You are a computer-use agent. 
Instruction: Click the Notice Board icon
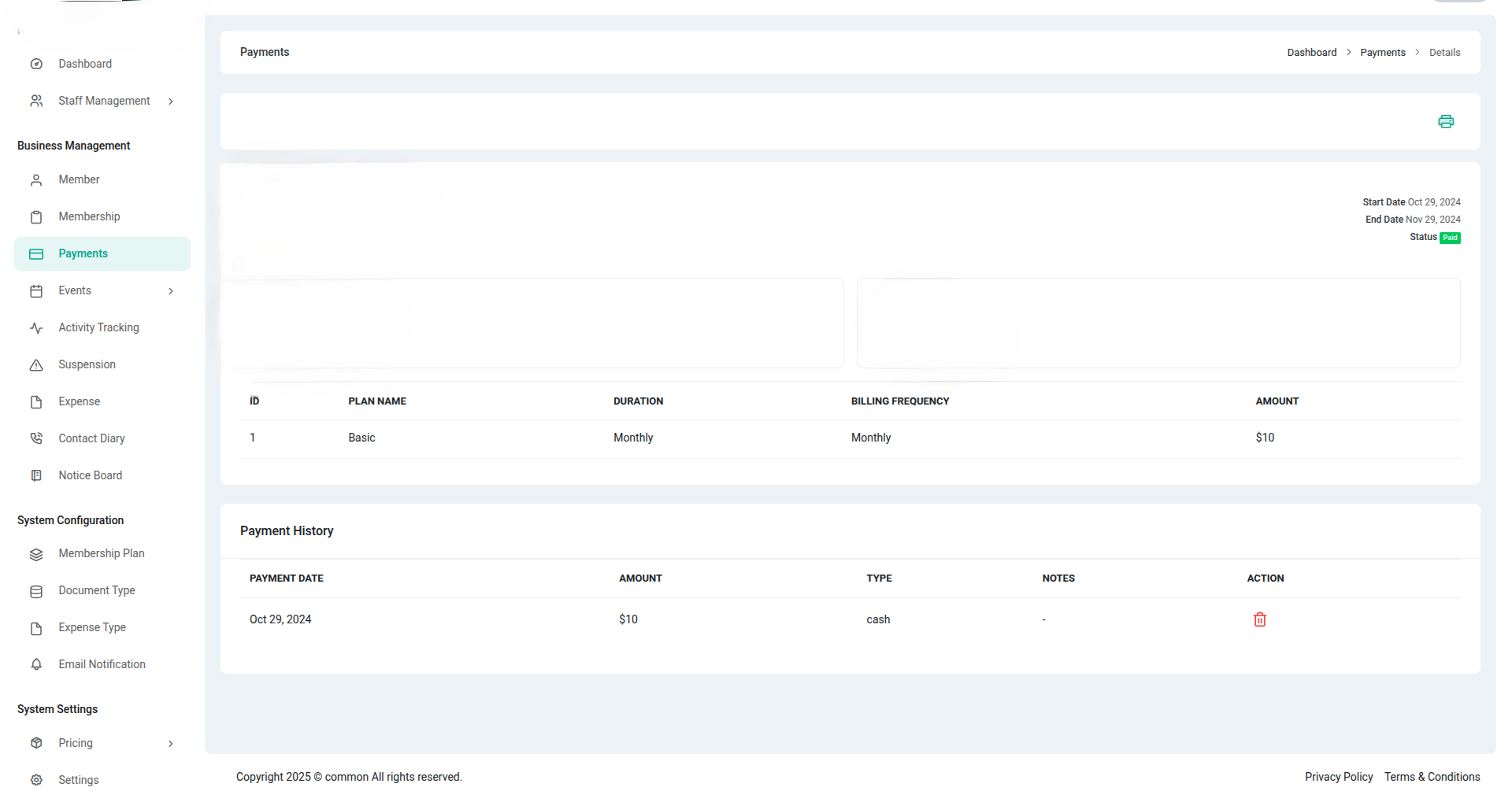pyautogui.click(x=36, y=475)
